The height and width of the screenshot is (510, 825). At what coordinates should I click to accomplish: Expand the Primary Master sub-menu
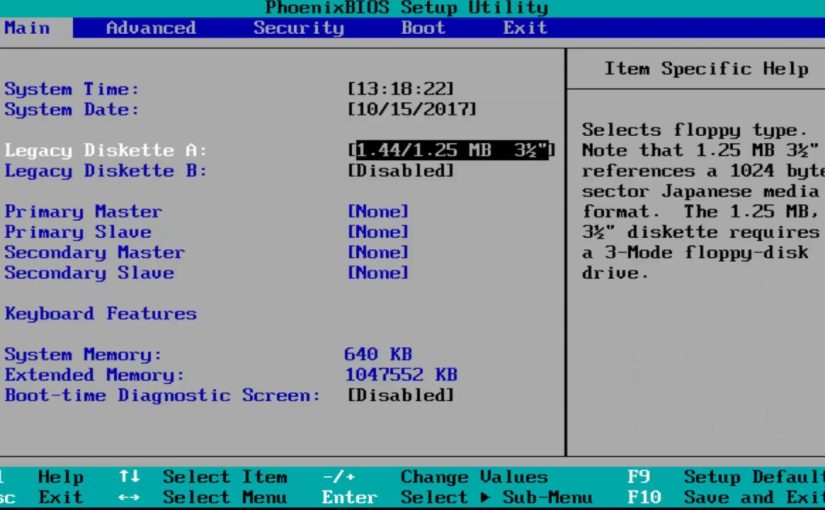point(83,212)
